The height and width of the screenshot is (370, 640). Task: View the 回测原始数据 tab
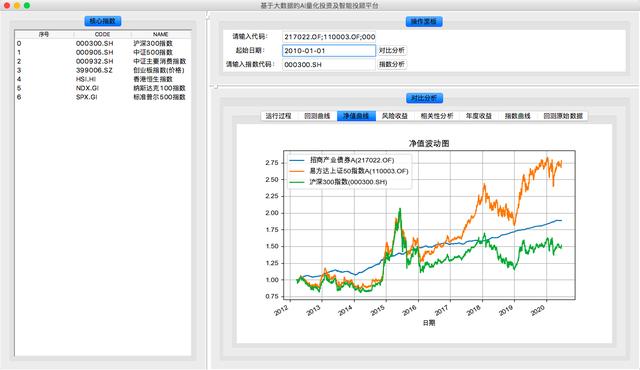click(x=563, y=116)
